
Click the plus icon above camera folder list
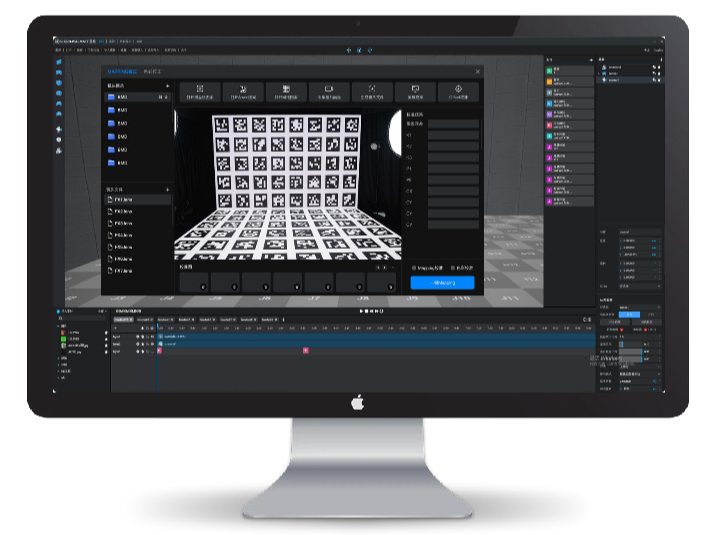point(167,86)
